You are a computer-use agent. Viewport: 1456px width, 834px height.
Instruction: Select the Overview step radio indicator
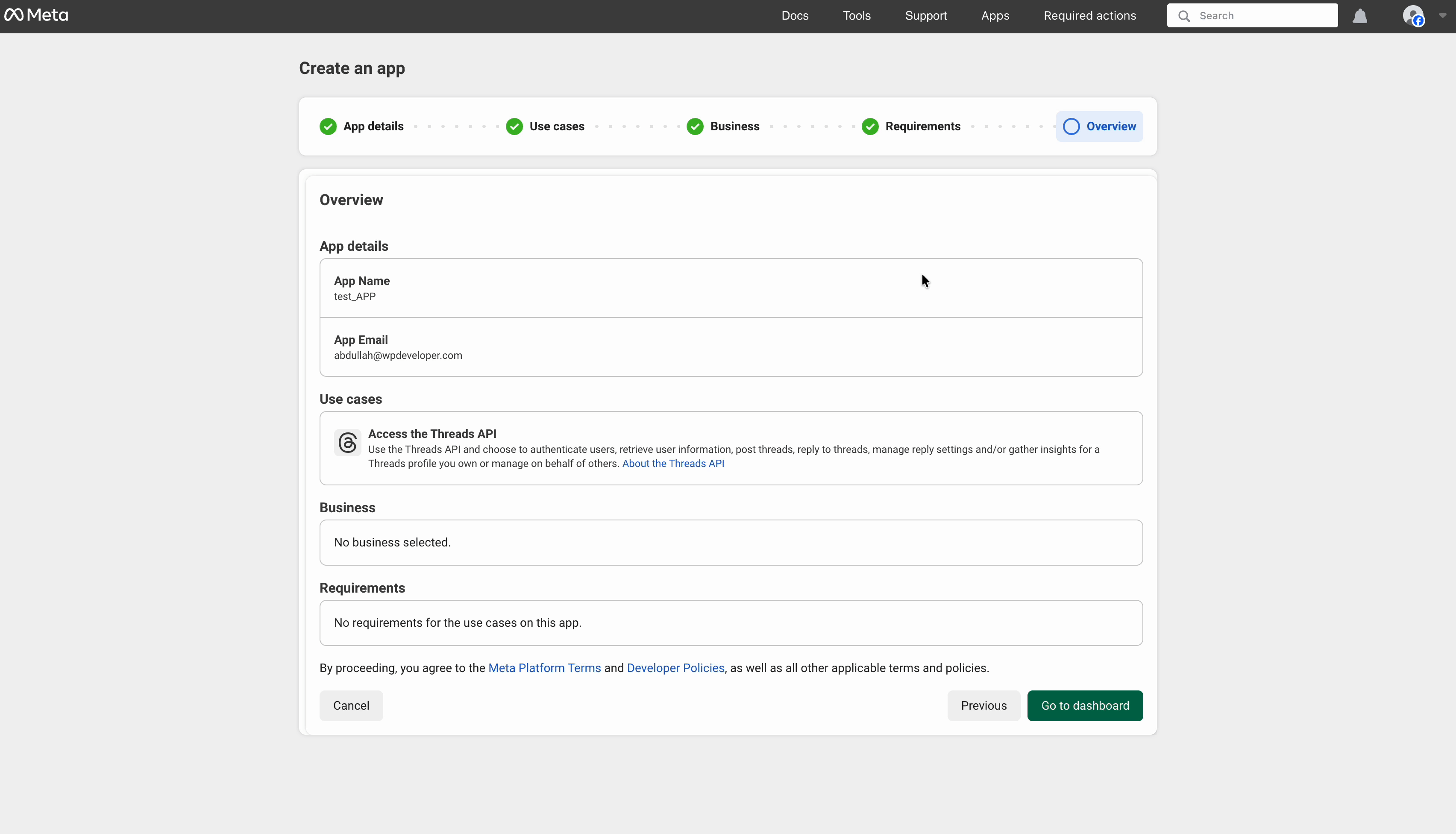[x=1071, y=126]
